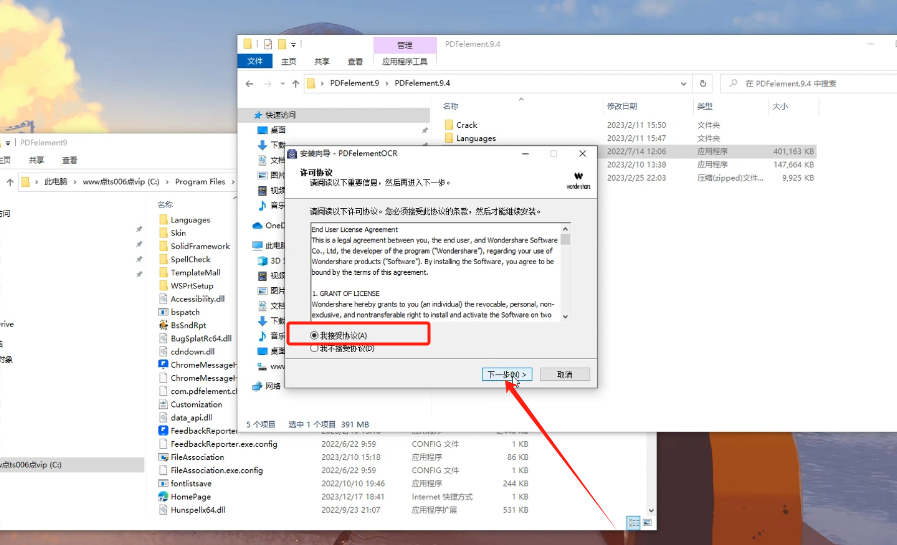Open 共享 tab in PDFelement9 window
Screen dimensions: 897x545
pyautogui.click(x=36, y=160)
